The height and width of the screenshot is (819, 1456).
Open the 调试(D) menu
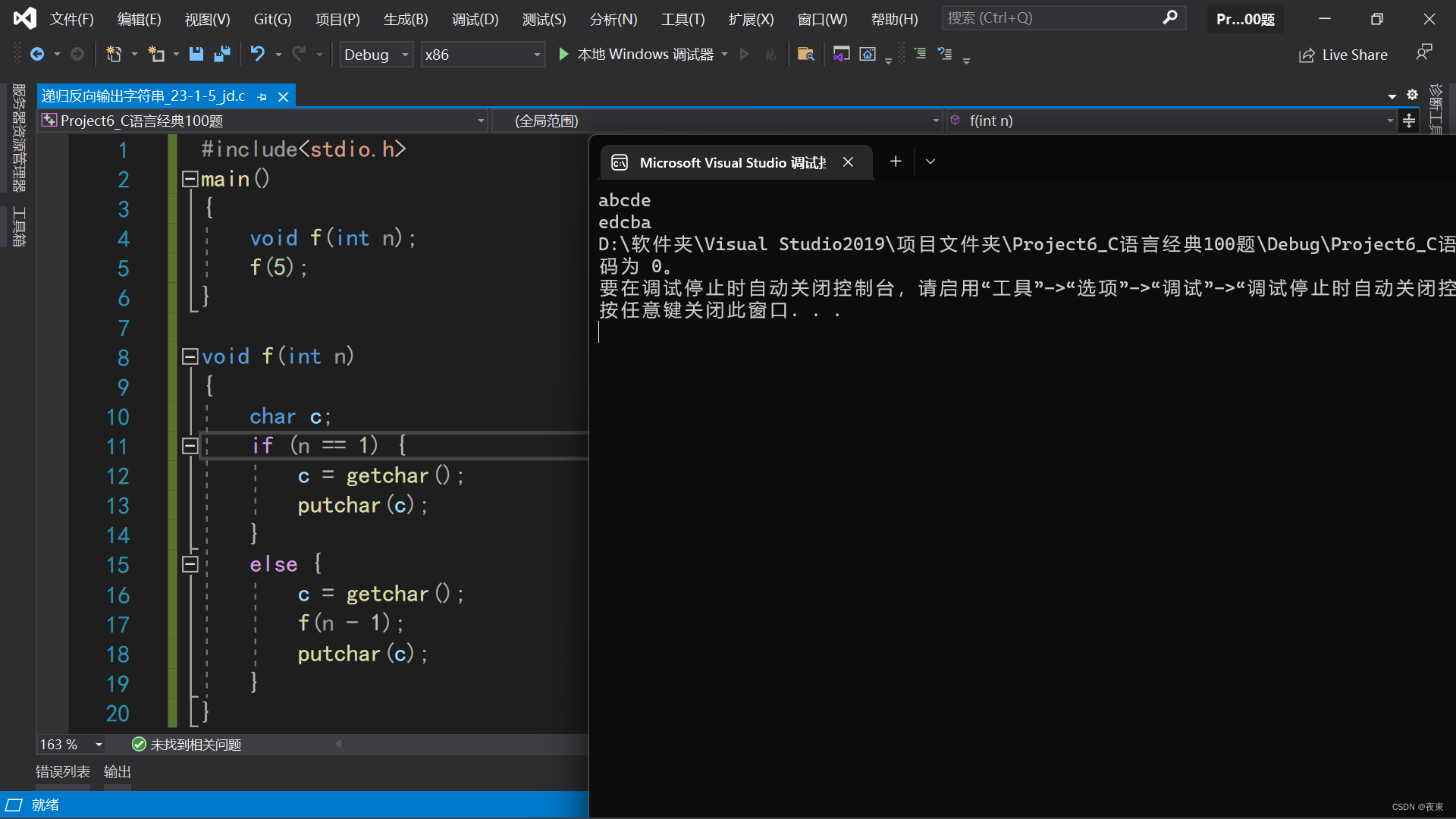(475, 19)
